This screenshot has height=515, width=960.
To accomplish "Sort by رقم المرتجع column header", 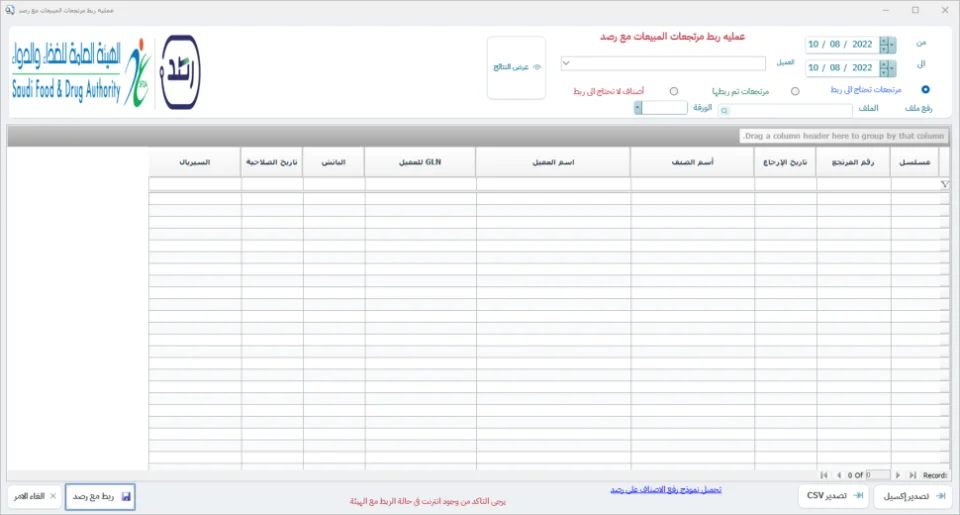I will click(x=853, y=162).
